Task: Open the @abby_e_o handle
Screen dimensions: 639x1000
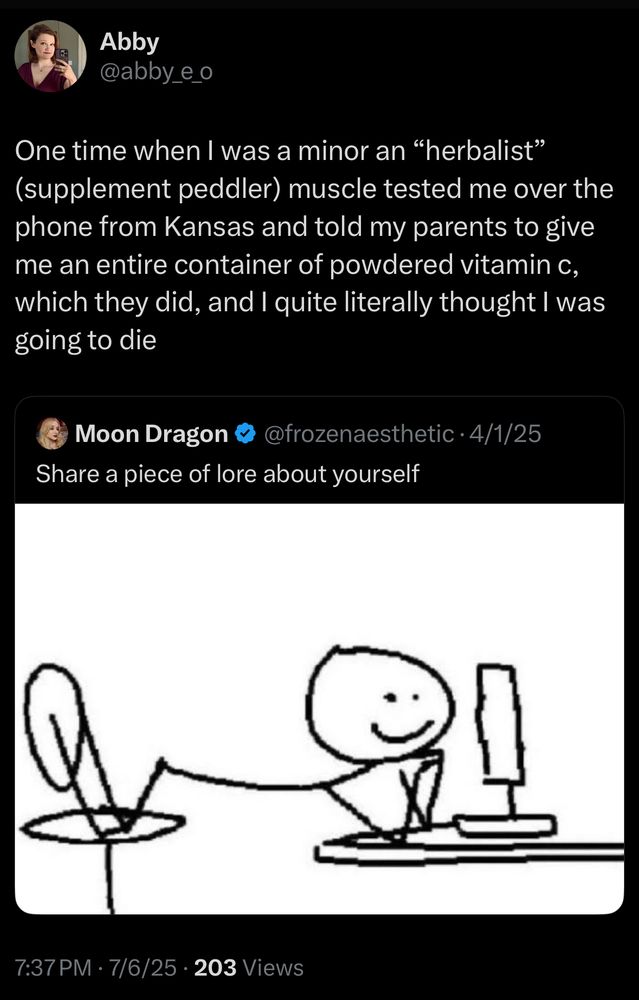Action: click(x=156, y=71)
